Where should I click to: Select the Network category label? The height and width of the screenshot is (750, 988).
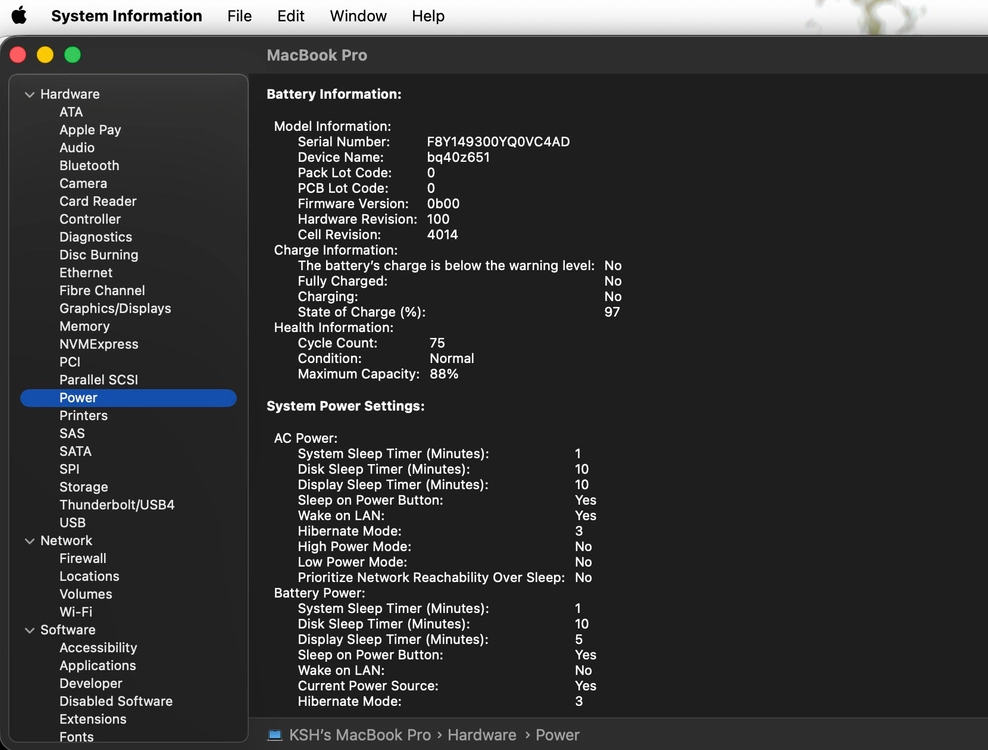pos(66,541)
